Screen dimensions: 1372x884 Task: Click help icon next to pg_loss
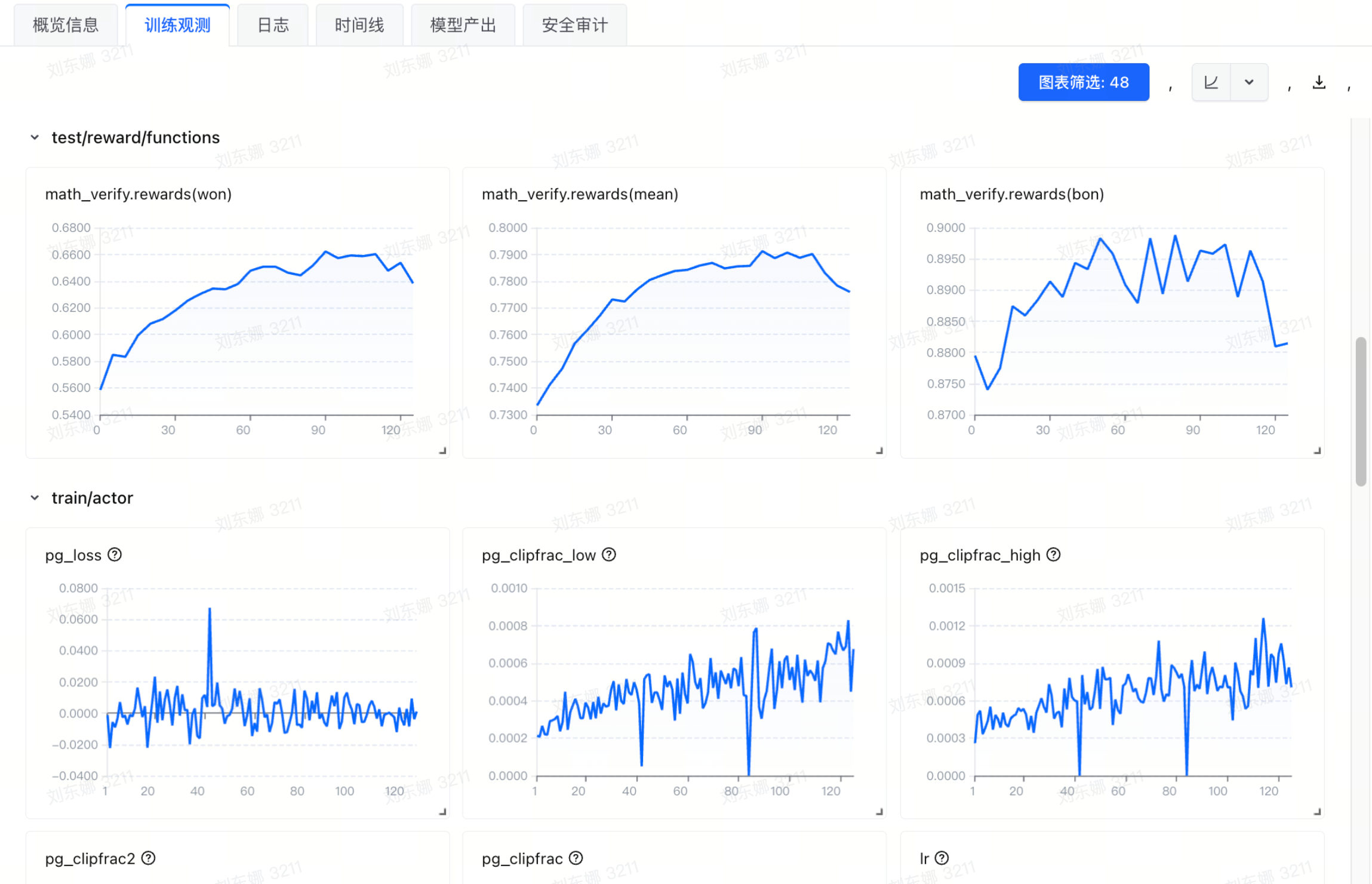tap(115, 555)
